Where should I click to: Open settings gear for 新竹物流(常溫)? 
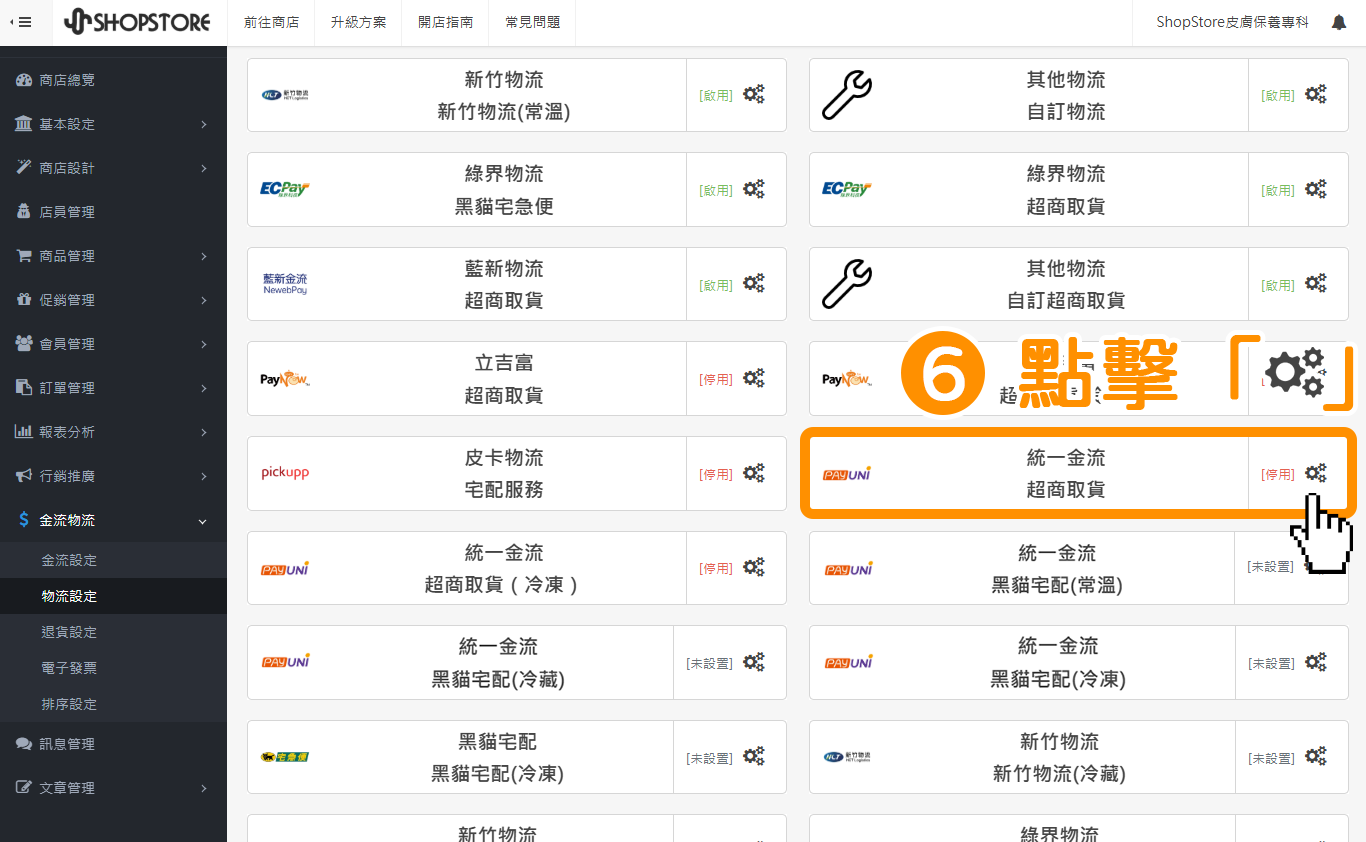(754, 95)
